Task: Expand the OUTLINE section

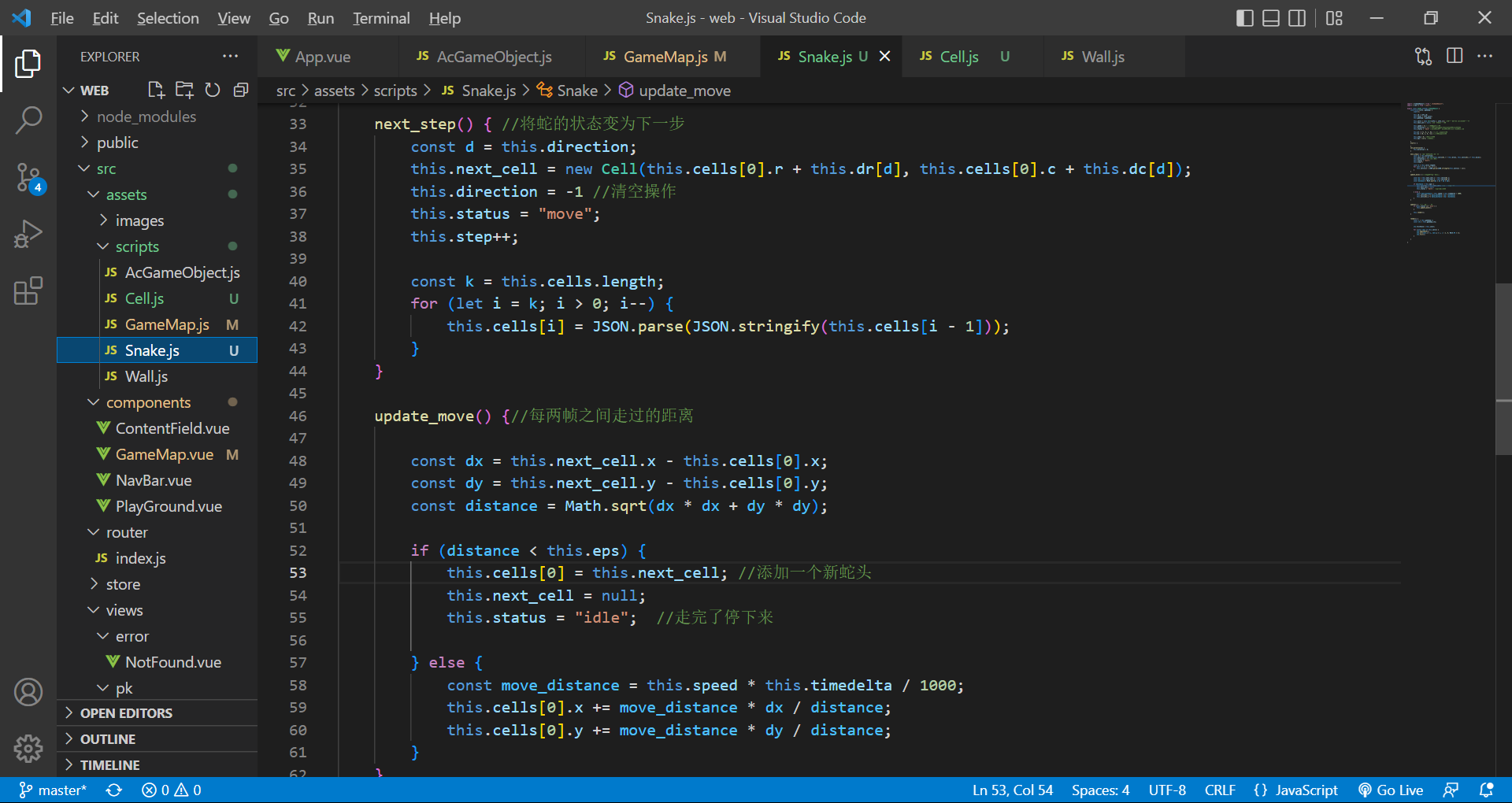Action: click(157, 738)
